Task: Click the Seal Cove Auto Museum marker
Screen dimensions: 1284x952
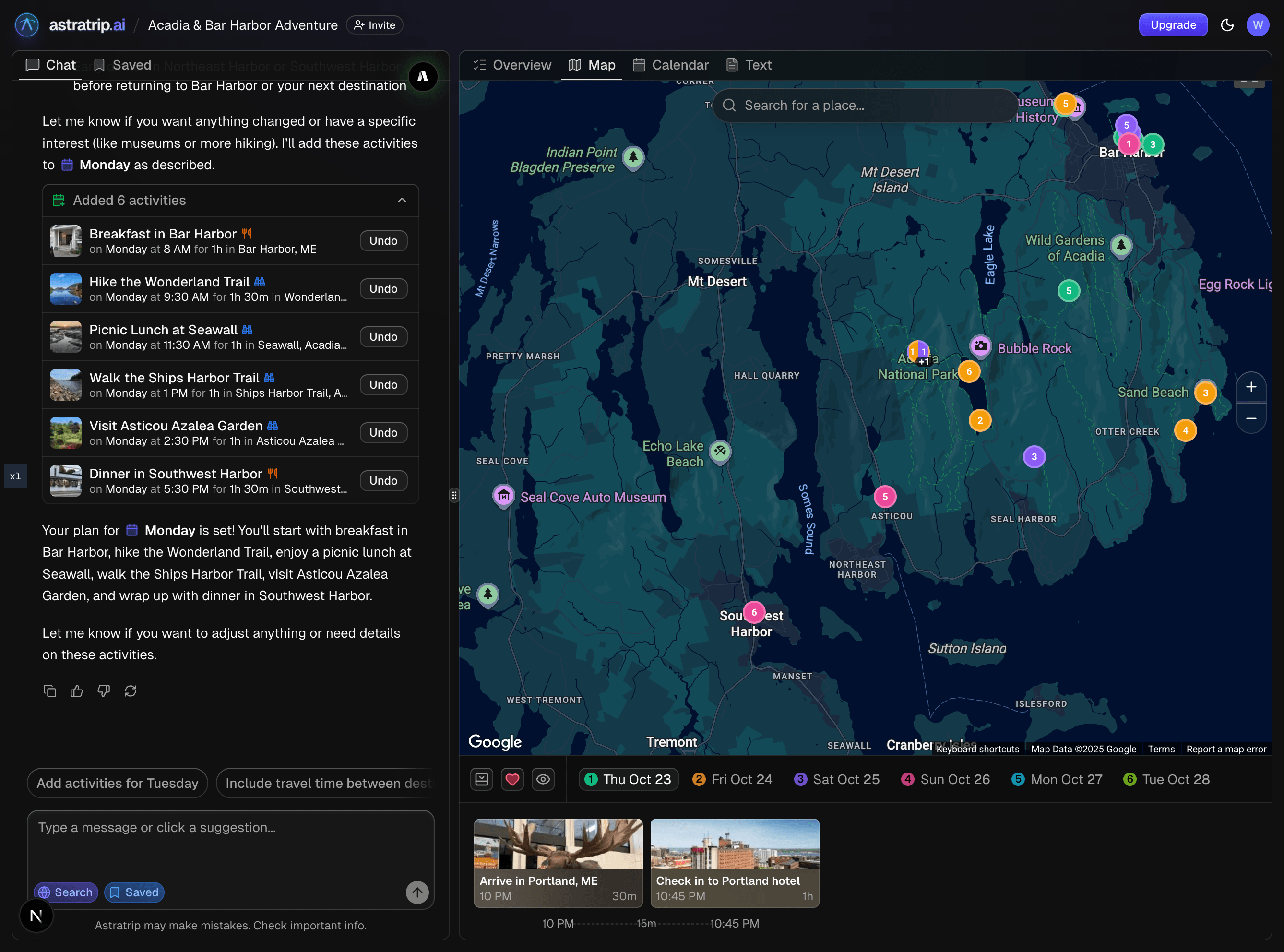Action: (x=503, y=495)
